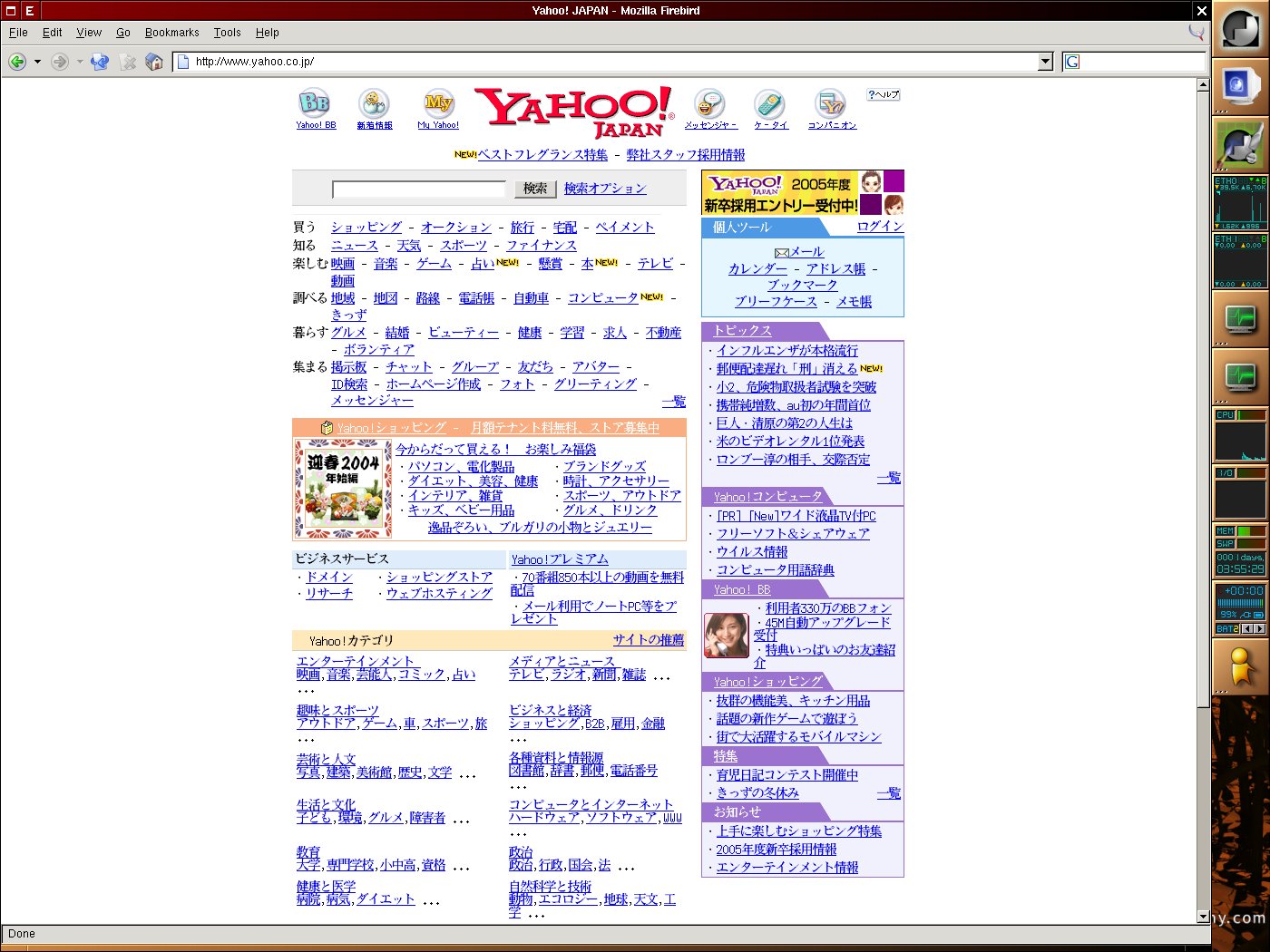
Task: Click the lower green-screen monitor dock icon
Action: click(x=1240, y=377)
